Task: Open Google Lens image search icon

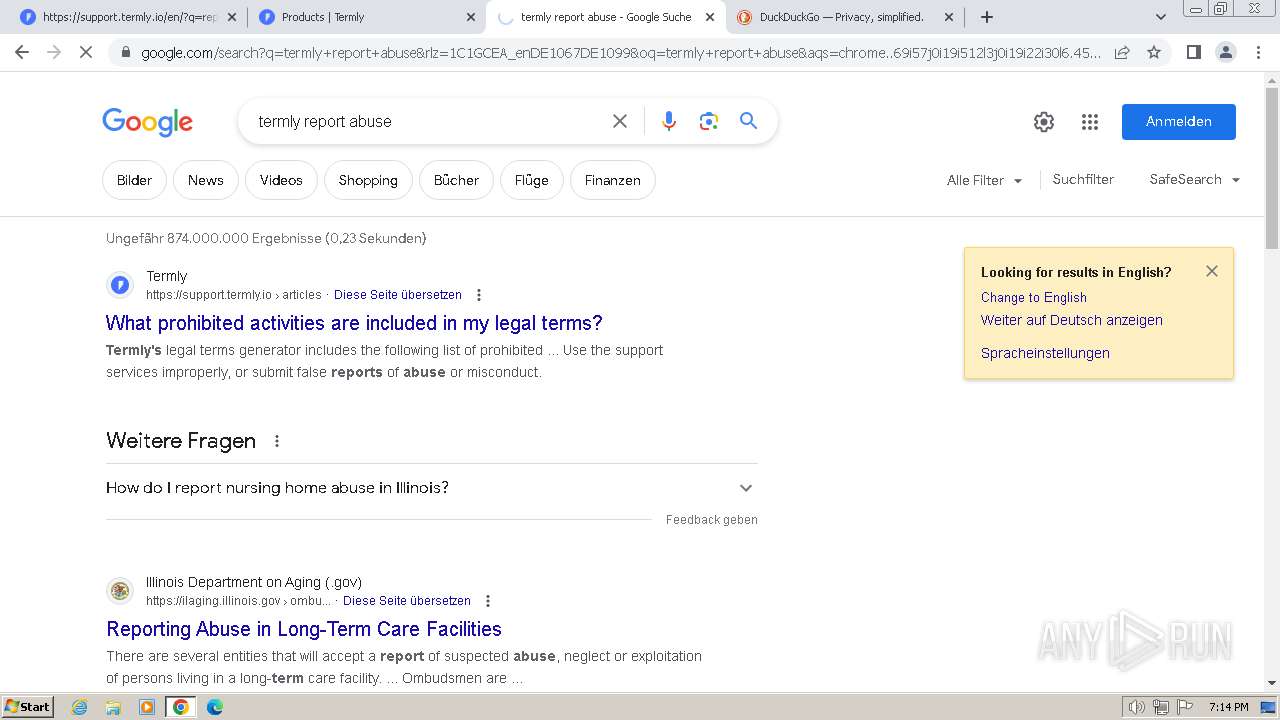Action: tap(709, 121)
